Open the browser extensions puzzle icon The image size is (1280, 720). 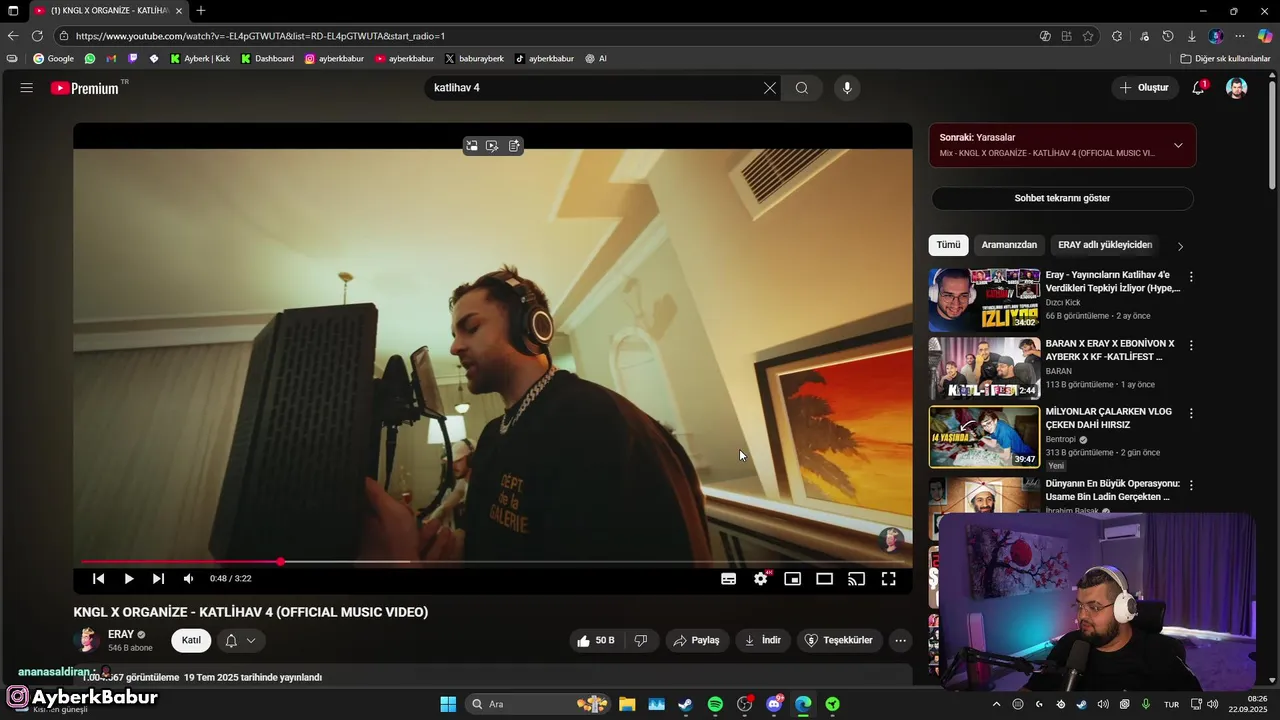1117,36
